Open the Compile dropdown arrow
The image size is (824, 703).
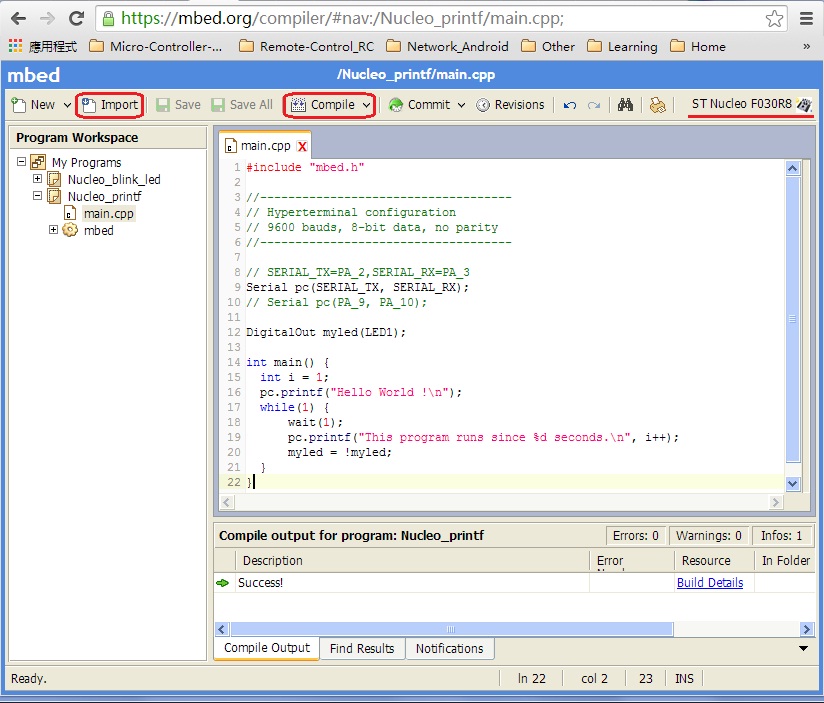(x=366, y=105)
